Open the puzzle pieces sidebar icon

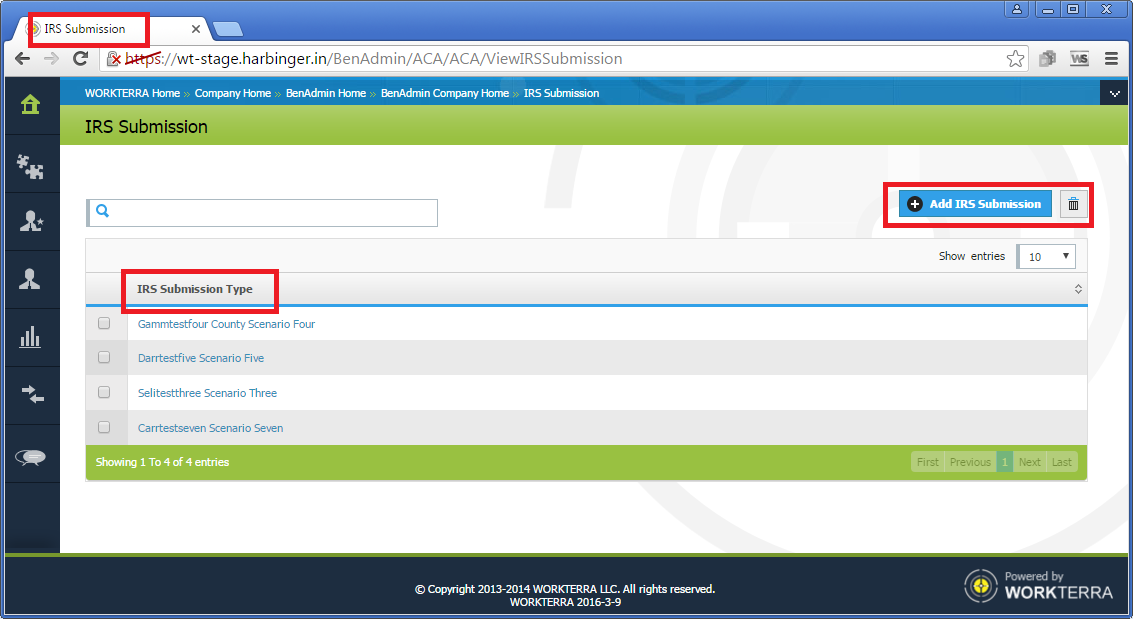click(x=30, y=165)
